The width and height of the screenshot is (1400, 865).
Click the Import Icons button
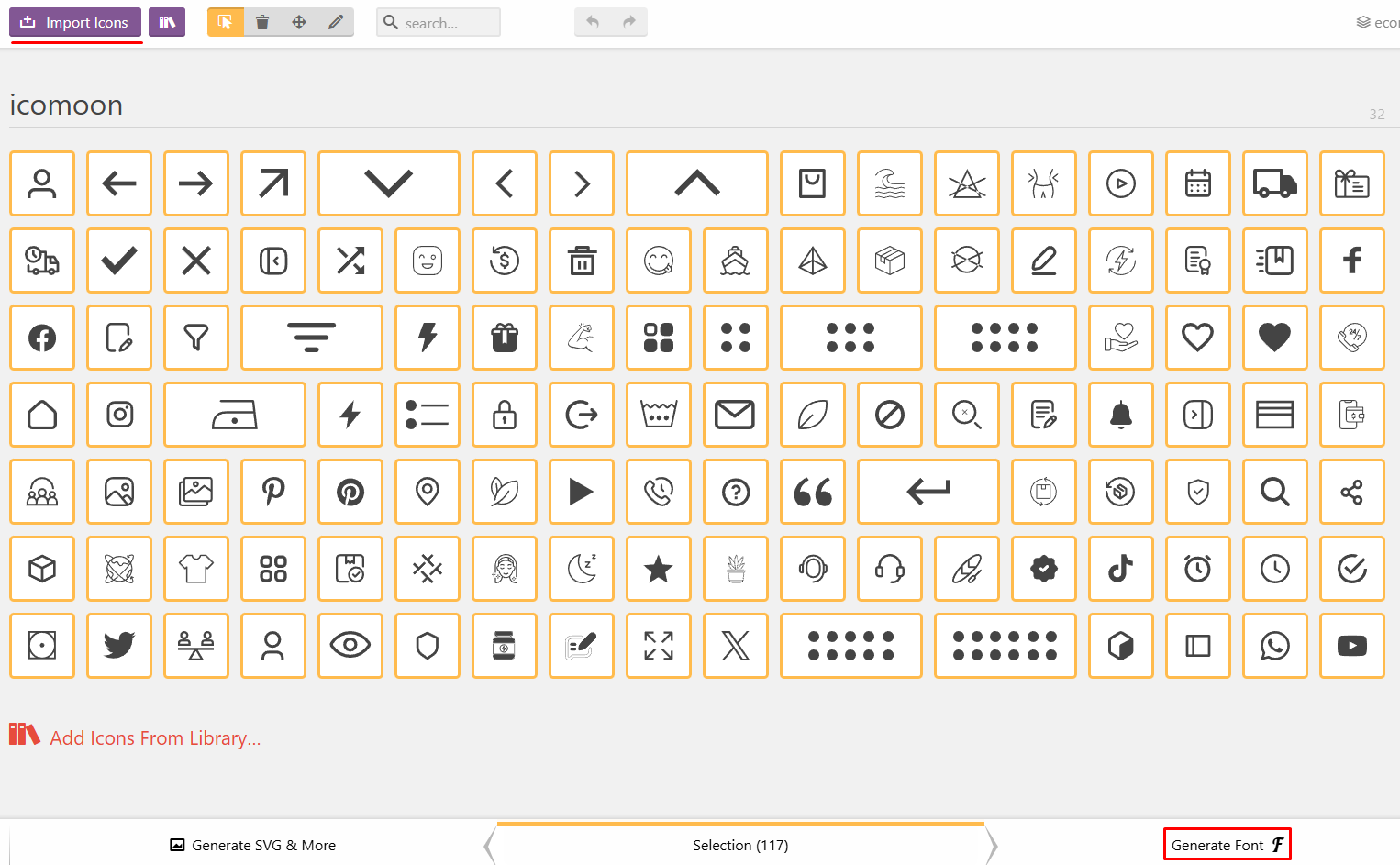tap(75, 22)
